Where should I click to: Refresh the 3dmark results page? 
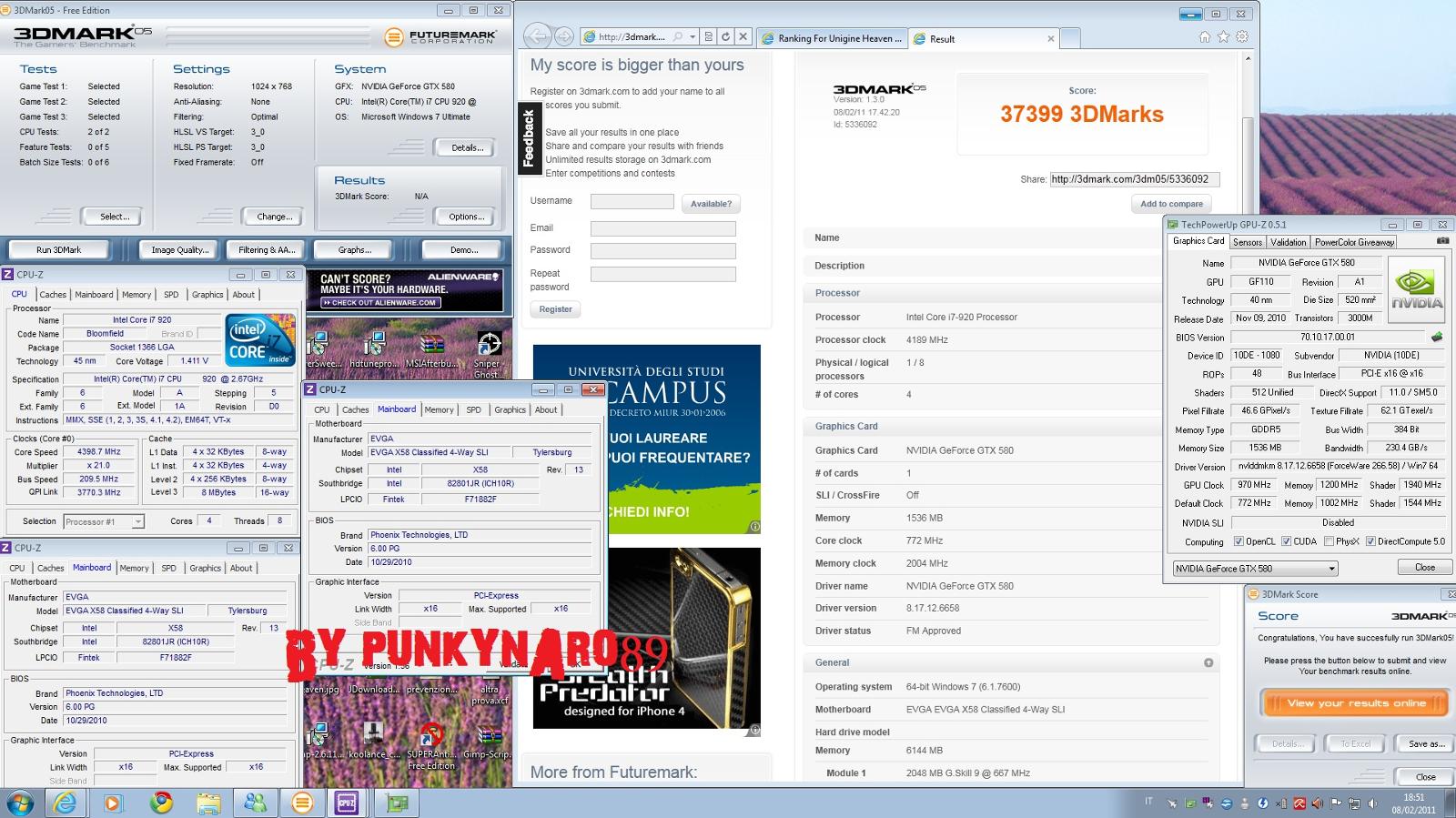coord(725,37)
